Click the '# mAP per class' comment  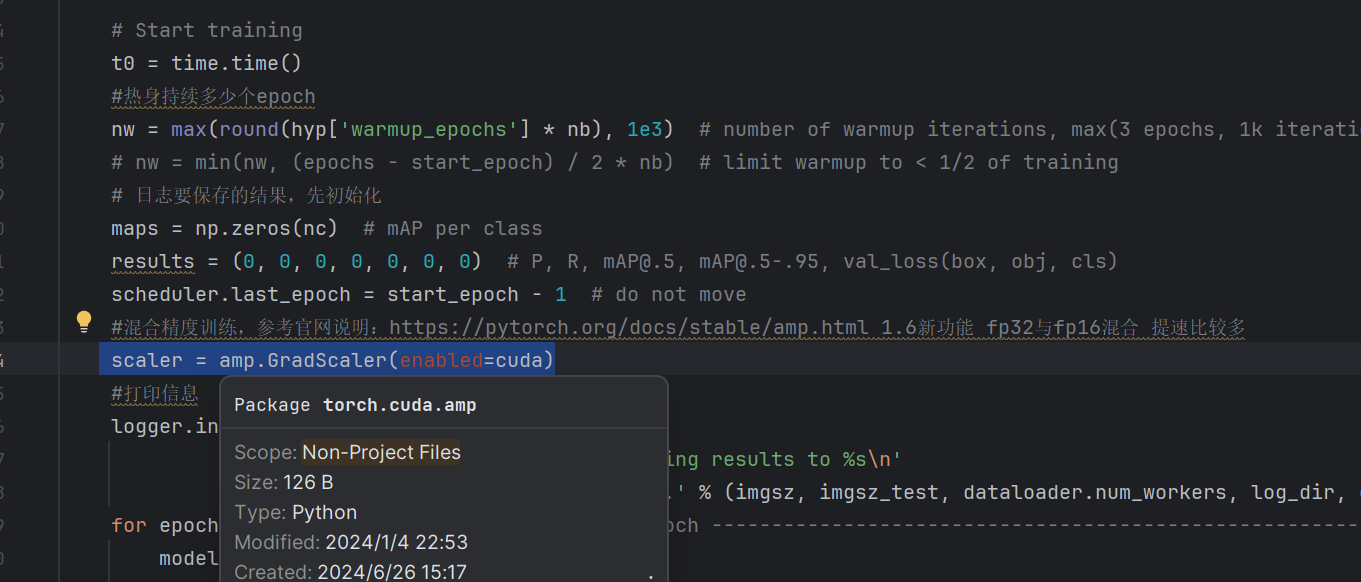pos(453,228)
